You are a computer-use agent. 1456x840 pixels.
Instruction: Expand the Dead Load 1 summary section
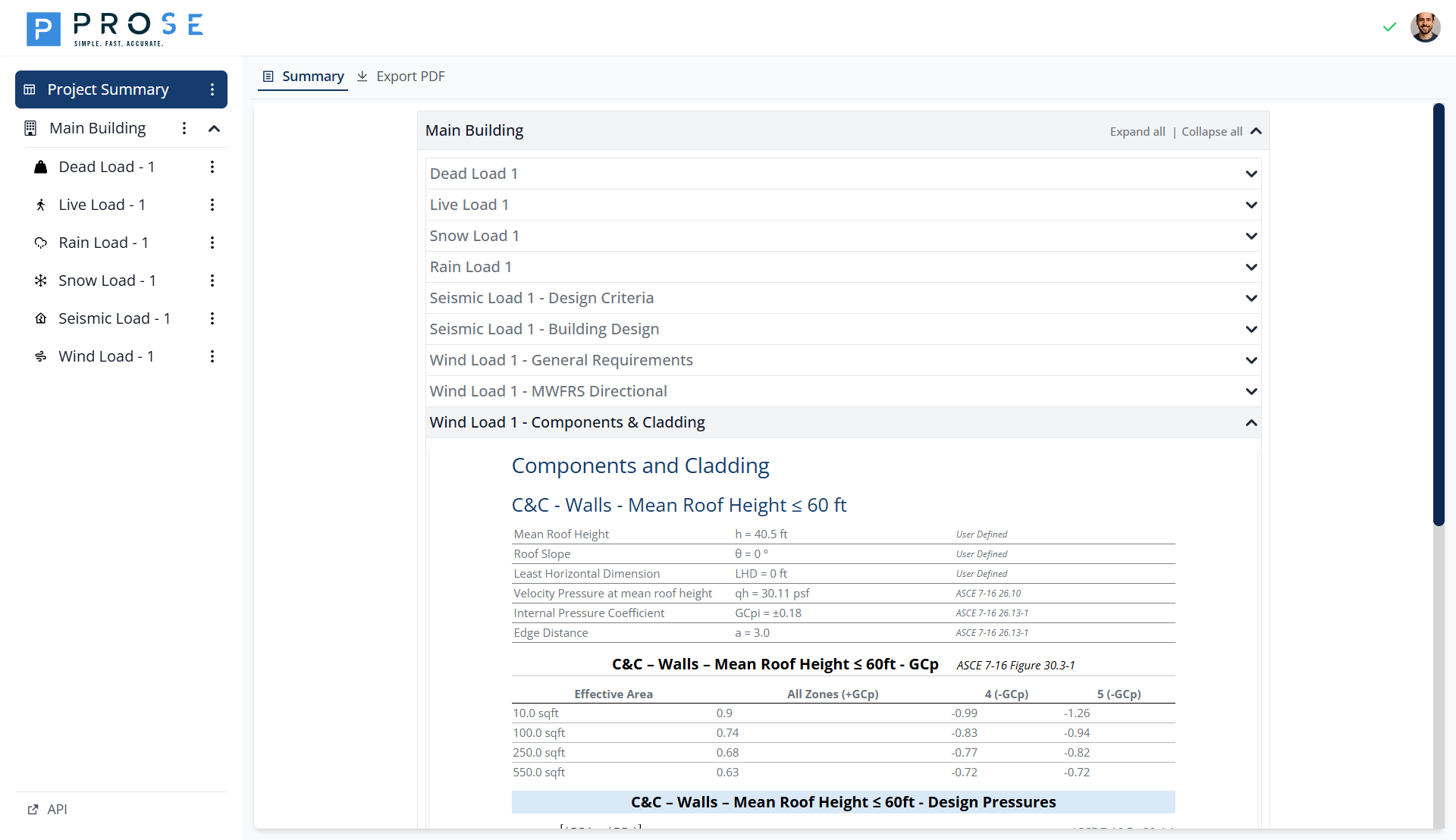[x=1250, y=174]
